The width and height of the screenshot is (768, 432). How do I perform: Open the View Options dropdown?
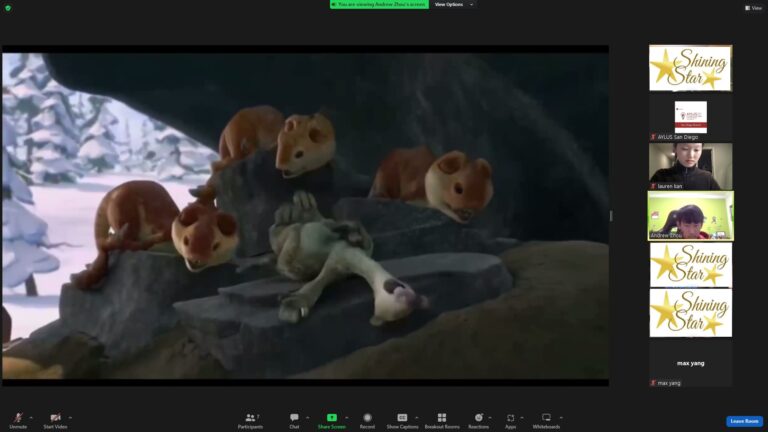pos(454,4)
